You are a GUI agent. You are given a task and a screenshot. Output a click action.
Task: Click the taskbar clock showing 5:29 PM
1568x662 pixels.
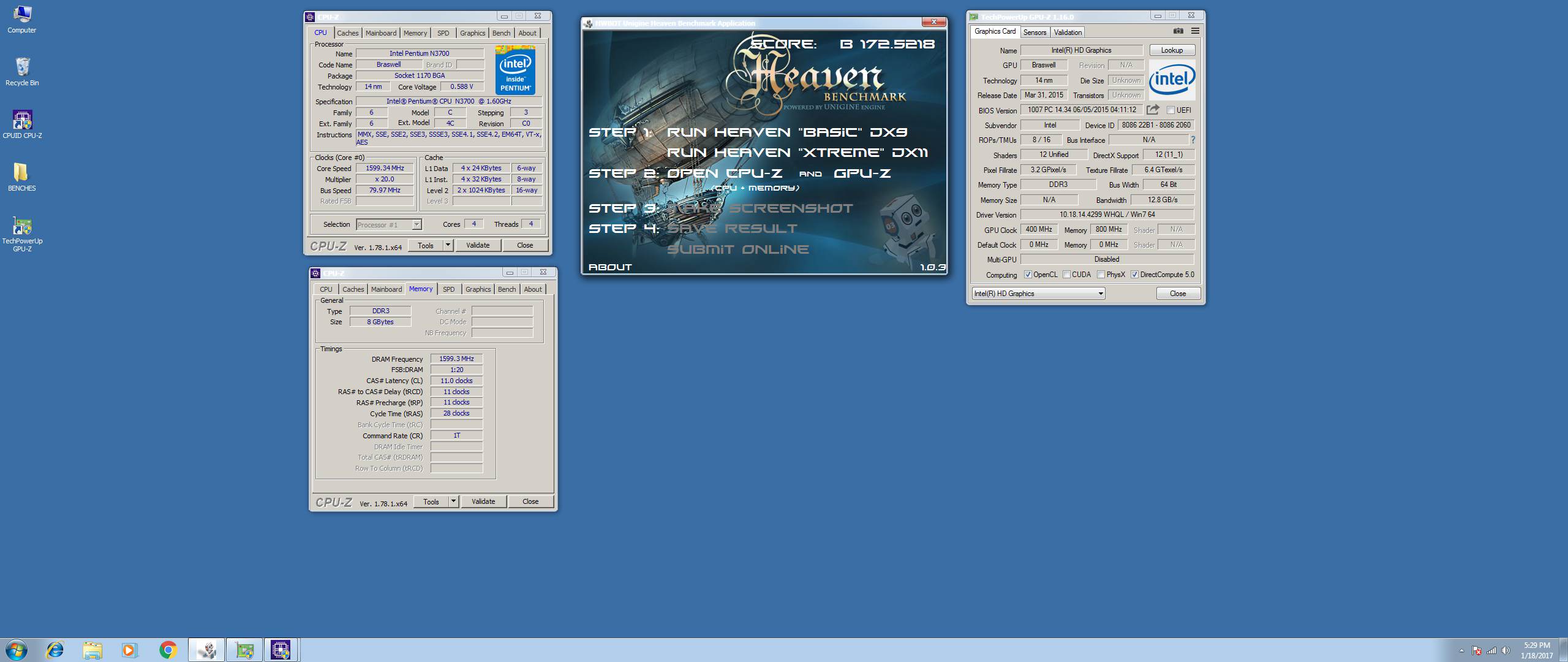tap(1537, 650)
